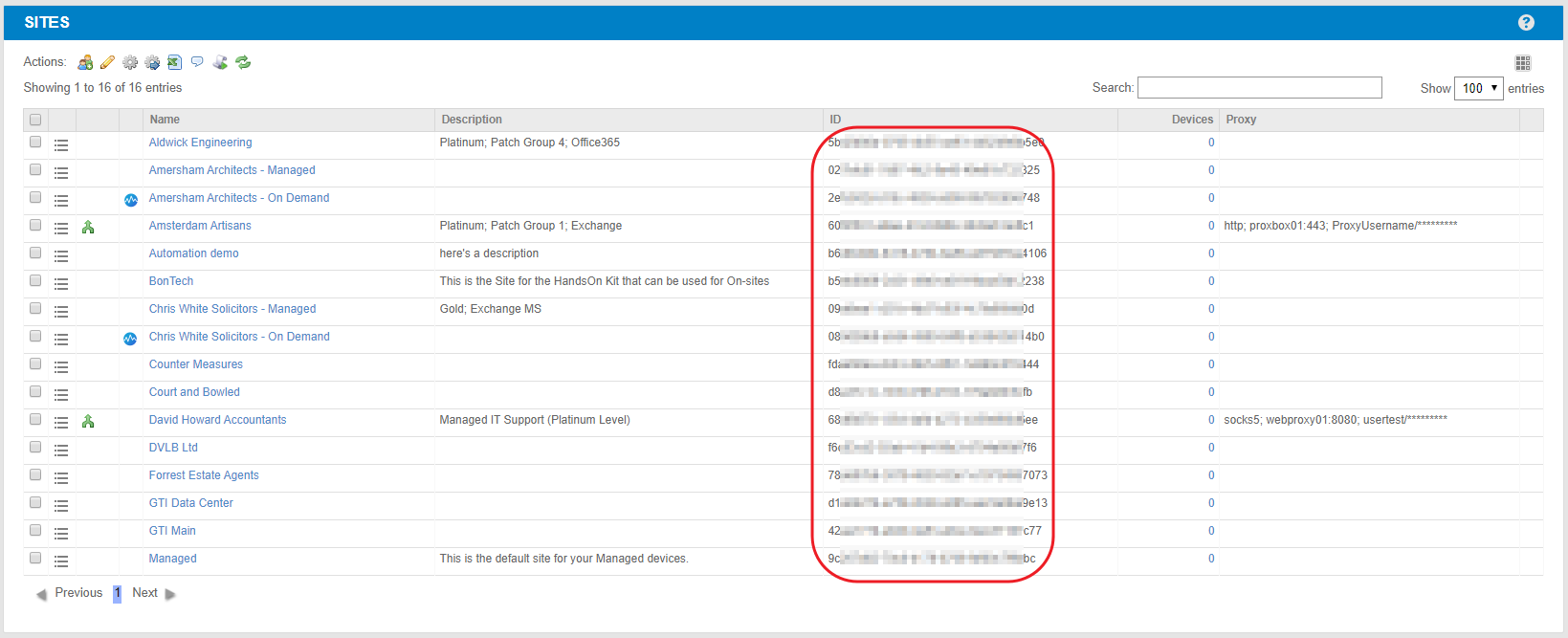Screen dimensions: 1568x638
Task: Tick the select-all checkbox in the table header
Action: coord(35,120)
